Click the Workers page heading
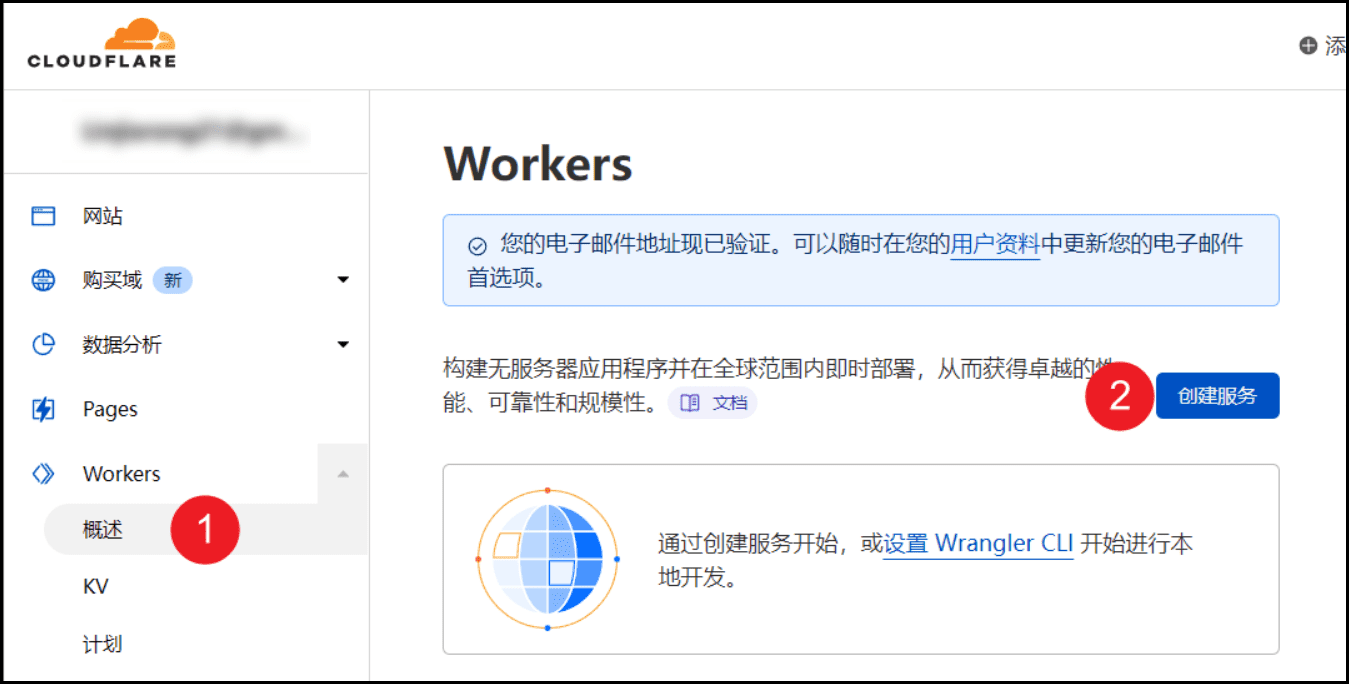 point(538,164)
